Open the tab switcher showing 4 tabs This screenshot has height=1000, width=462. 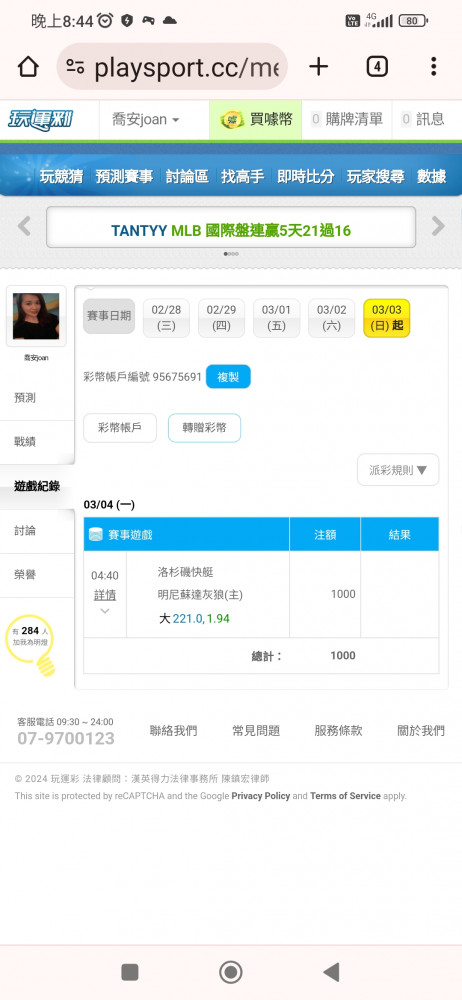(376, 66)
